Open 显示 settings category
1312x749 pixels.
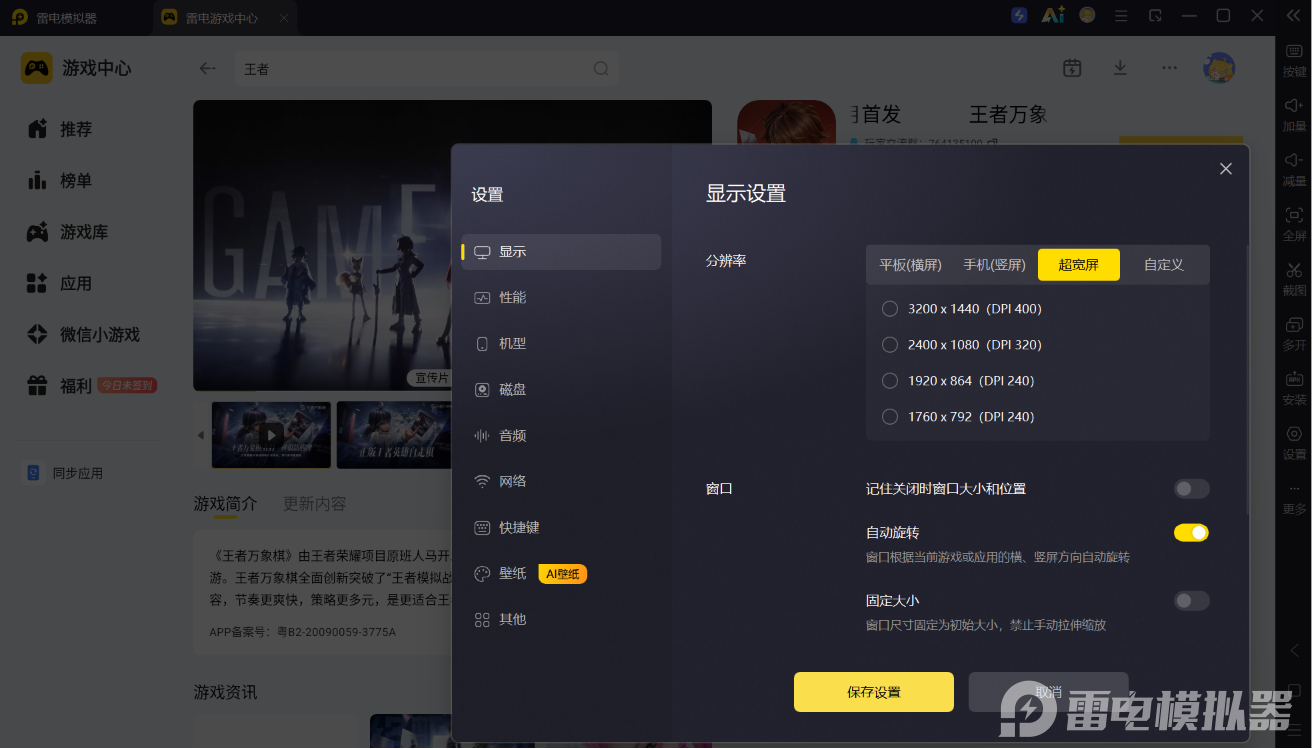click(x=561, y=252)
